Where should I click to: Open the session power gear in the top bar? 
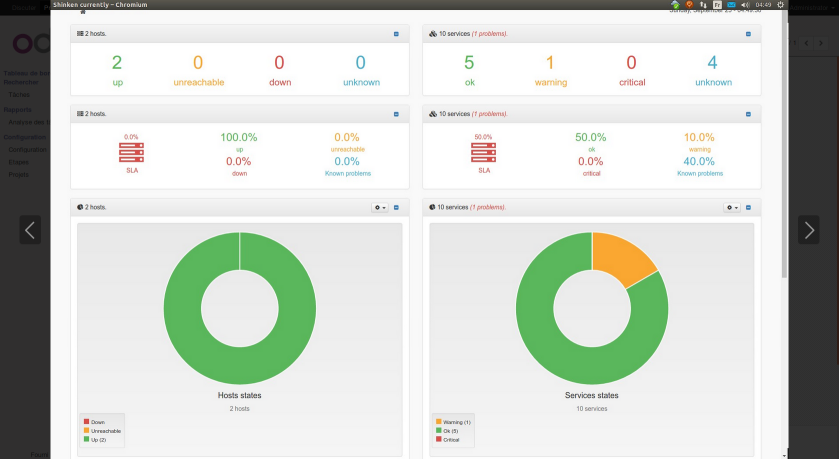pyautogui.click(x=780, y=5)
